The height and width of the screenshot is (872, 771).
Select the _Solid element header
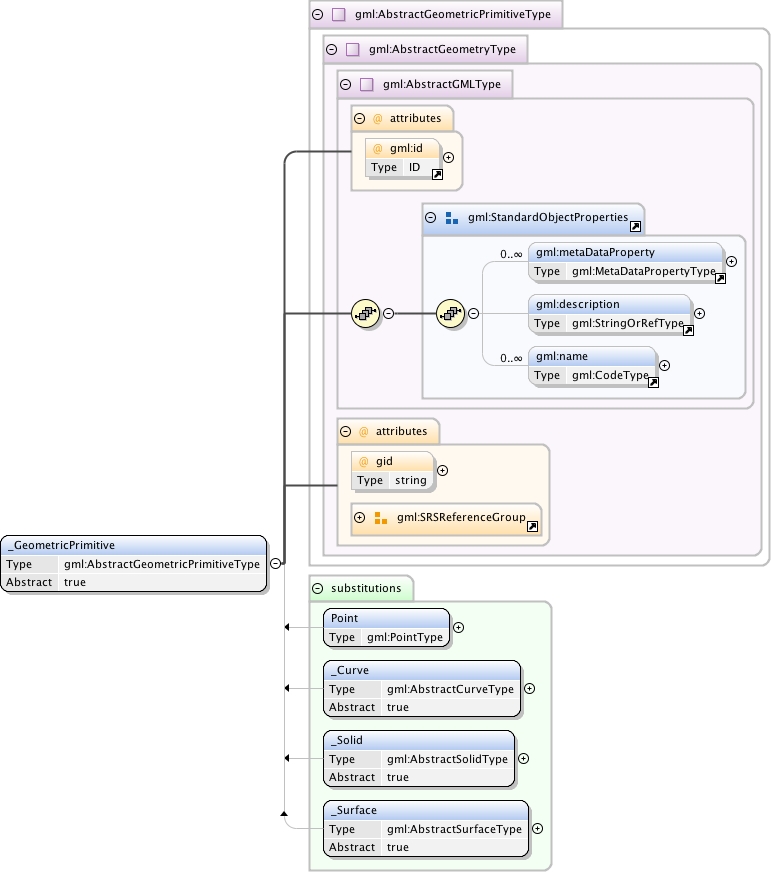419,741
